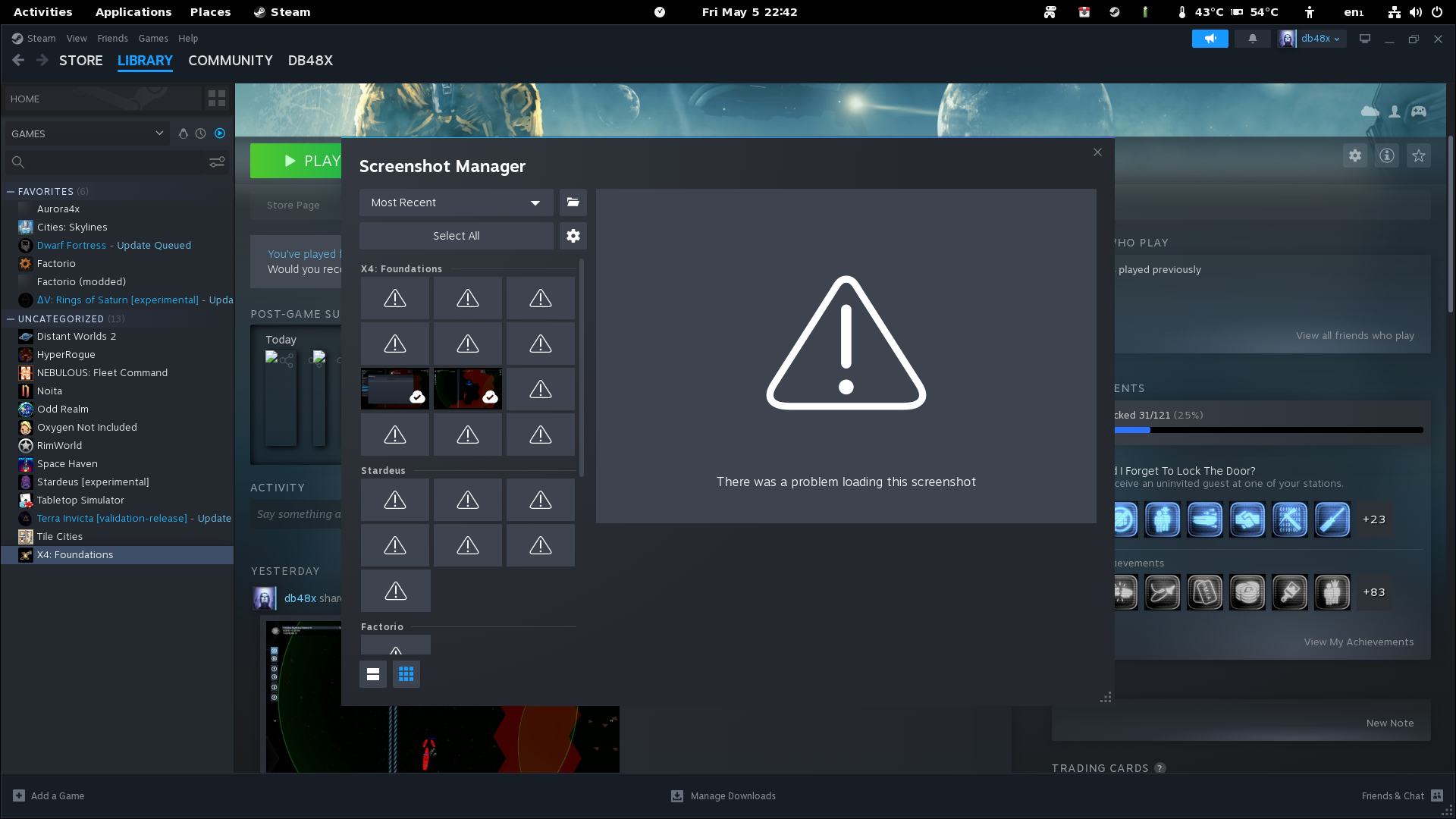The image size is (1456, 819).
Task: Click View My Achievements link
Action: pos(1359,642)
